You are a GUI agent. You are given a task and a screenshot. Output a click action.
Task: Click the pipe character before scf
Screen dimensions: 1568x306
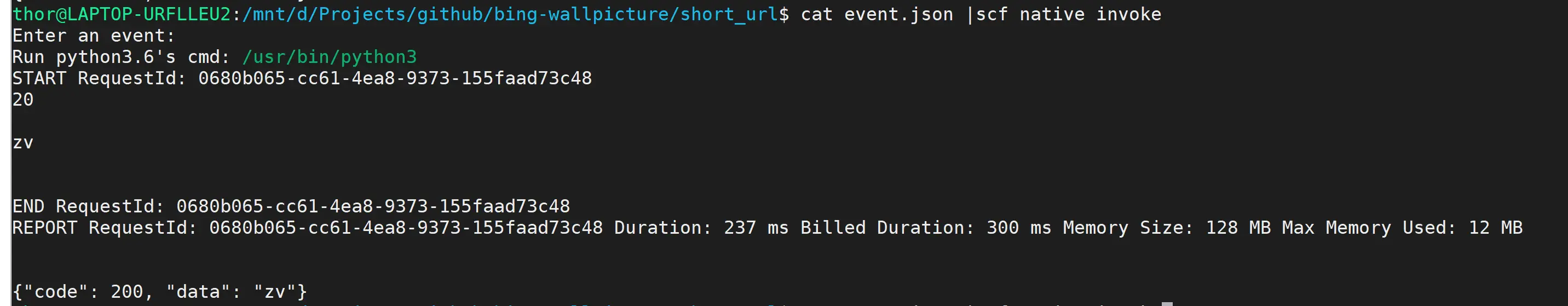click(970, 14)
